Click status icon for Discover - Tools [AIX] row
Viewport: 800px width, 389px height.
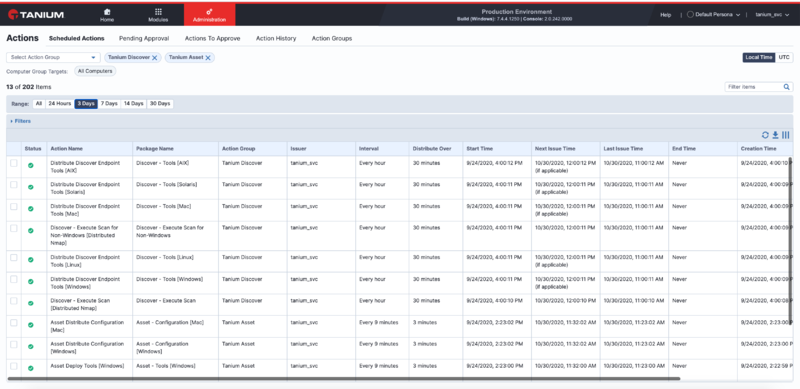[x=31, y=165]
